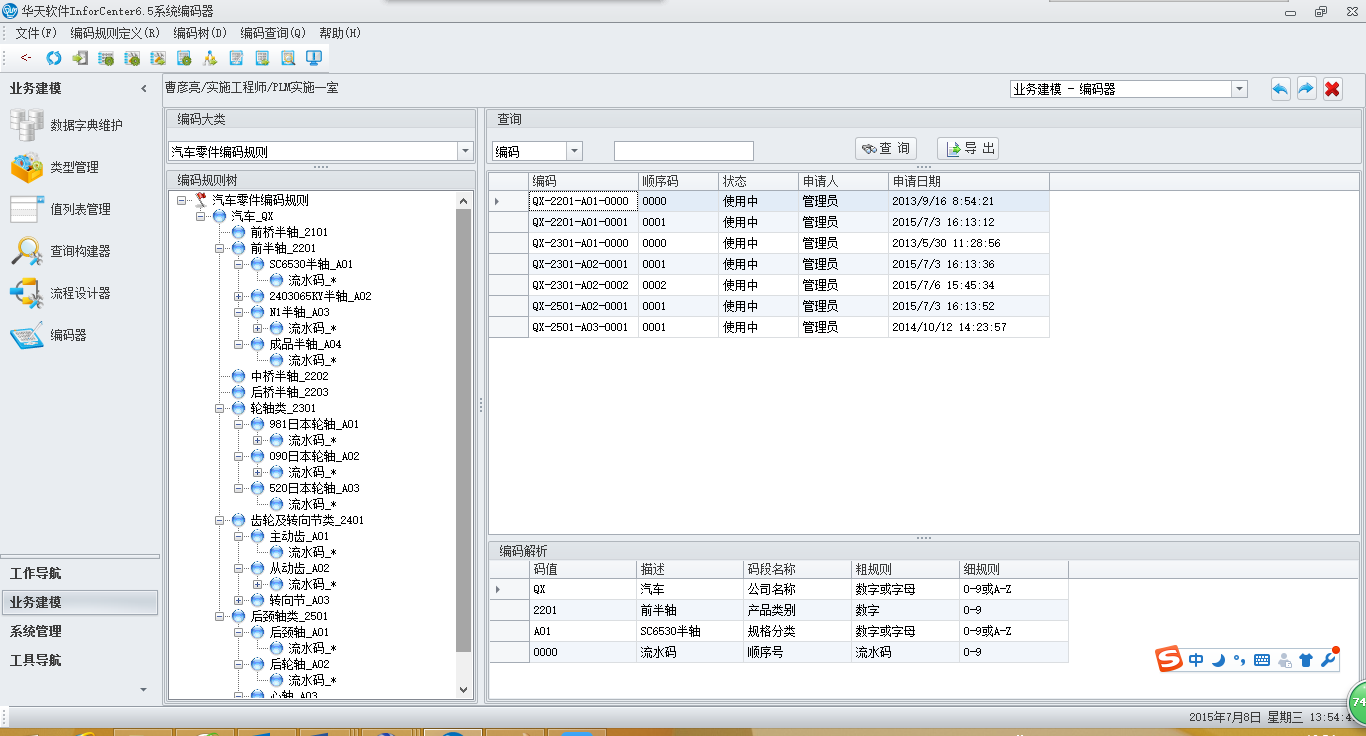1366x736 pixels.
Task: Toggle full/half width with the moon icon
Action: pyautogui.click(x=1219, y=659)
